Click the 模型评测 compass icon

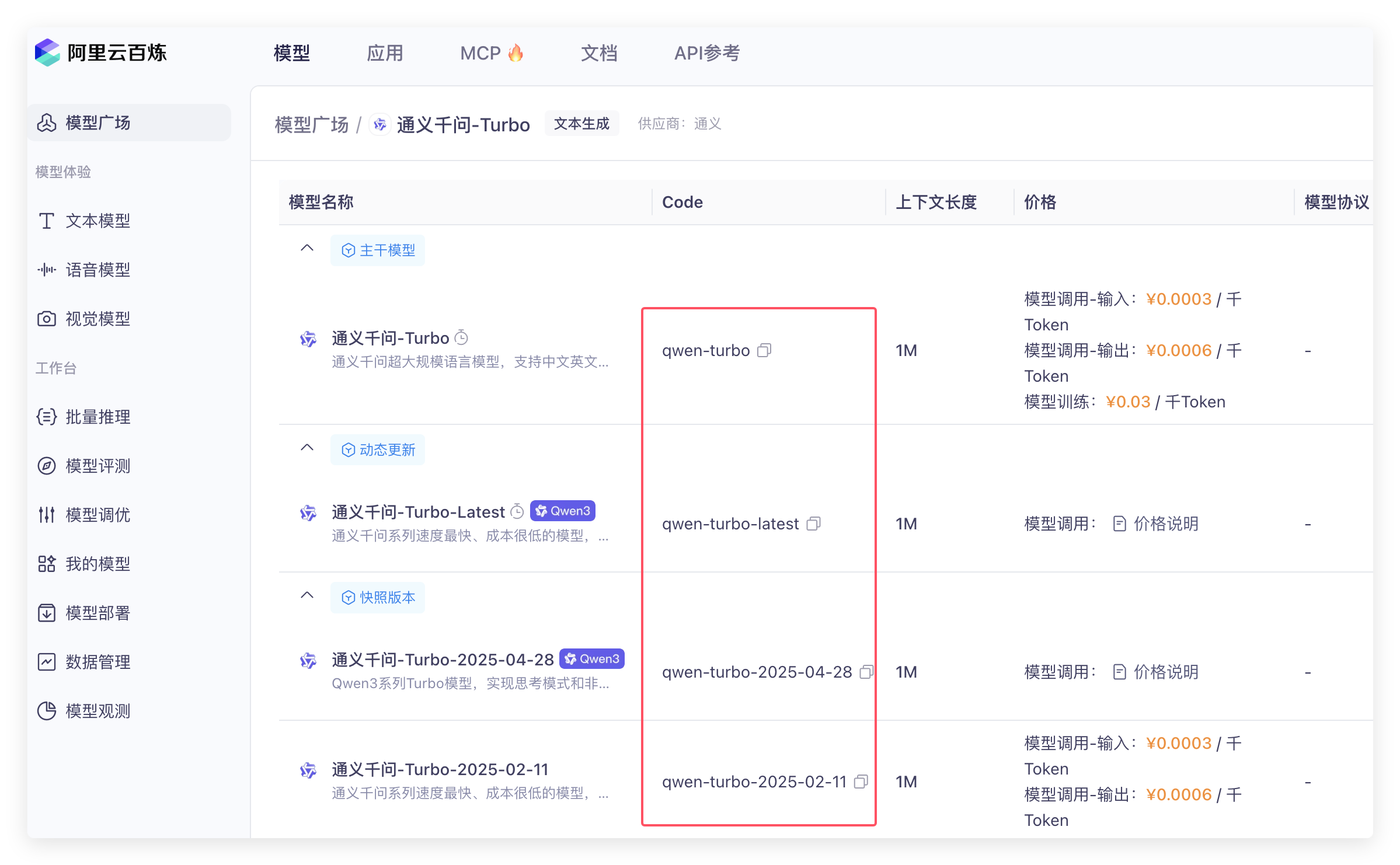(47, 466)
